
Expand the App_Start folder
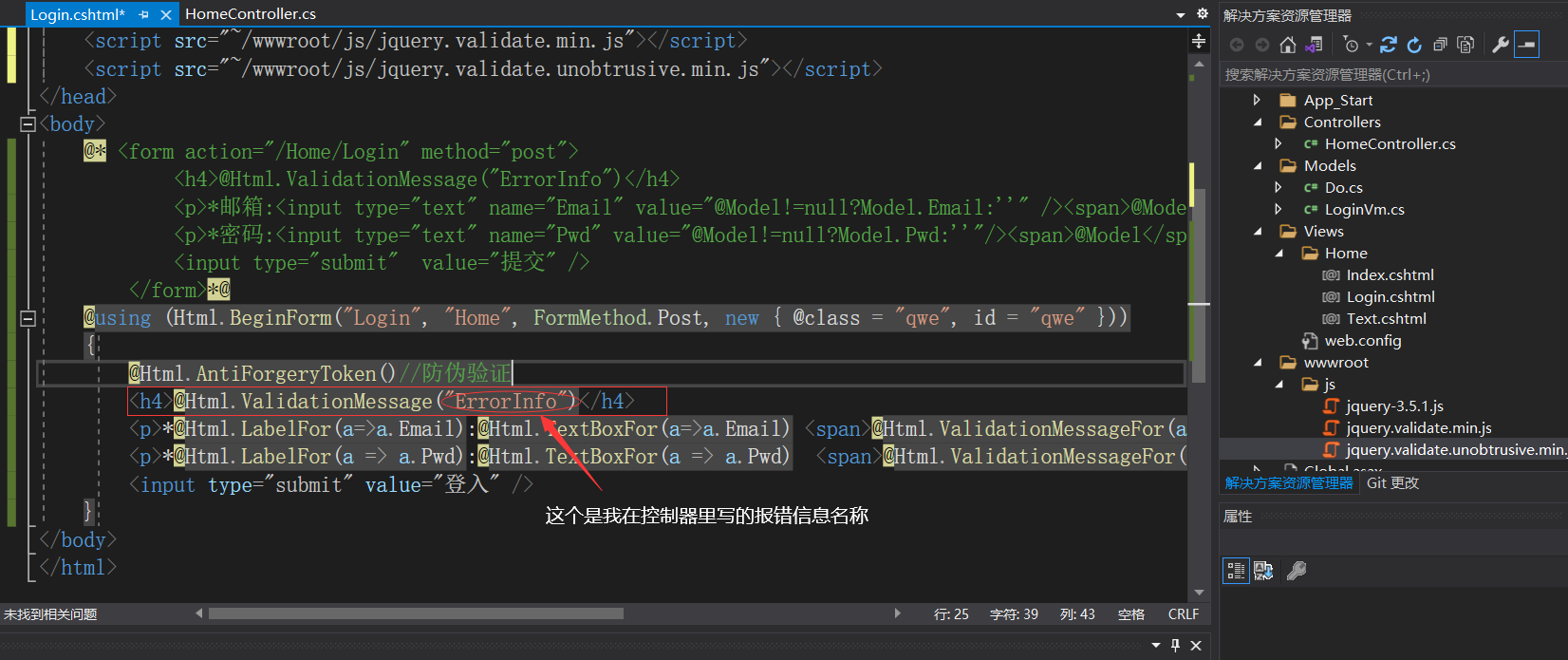[x=1257, y=100]
